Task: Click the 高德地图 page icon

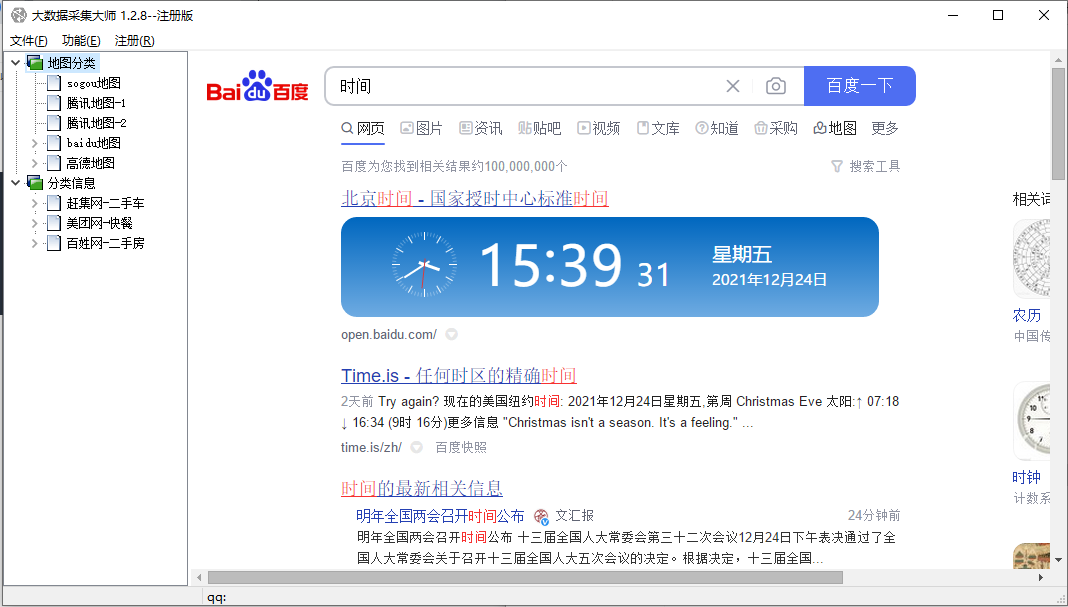Action: tap(54, 163)
